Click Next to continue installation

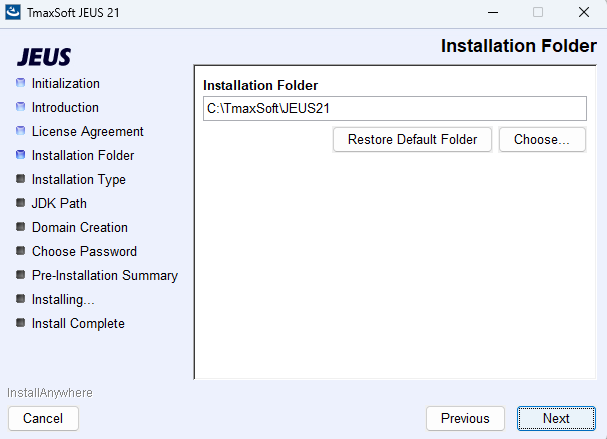tap(556, 418)
